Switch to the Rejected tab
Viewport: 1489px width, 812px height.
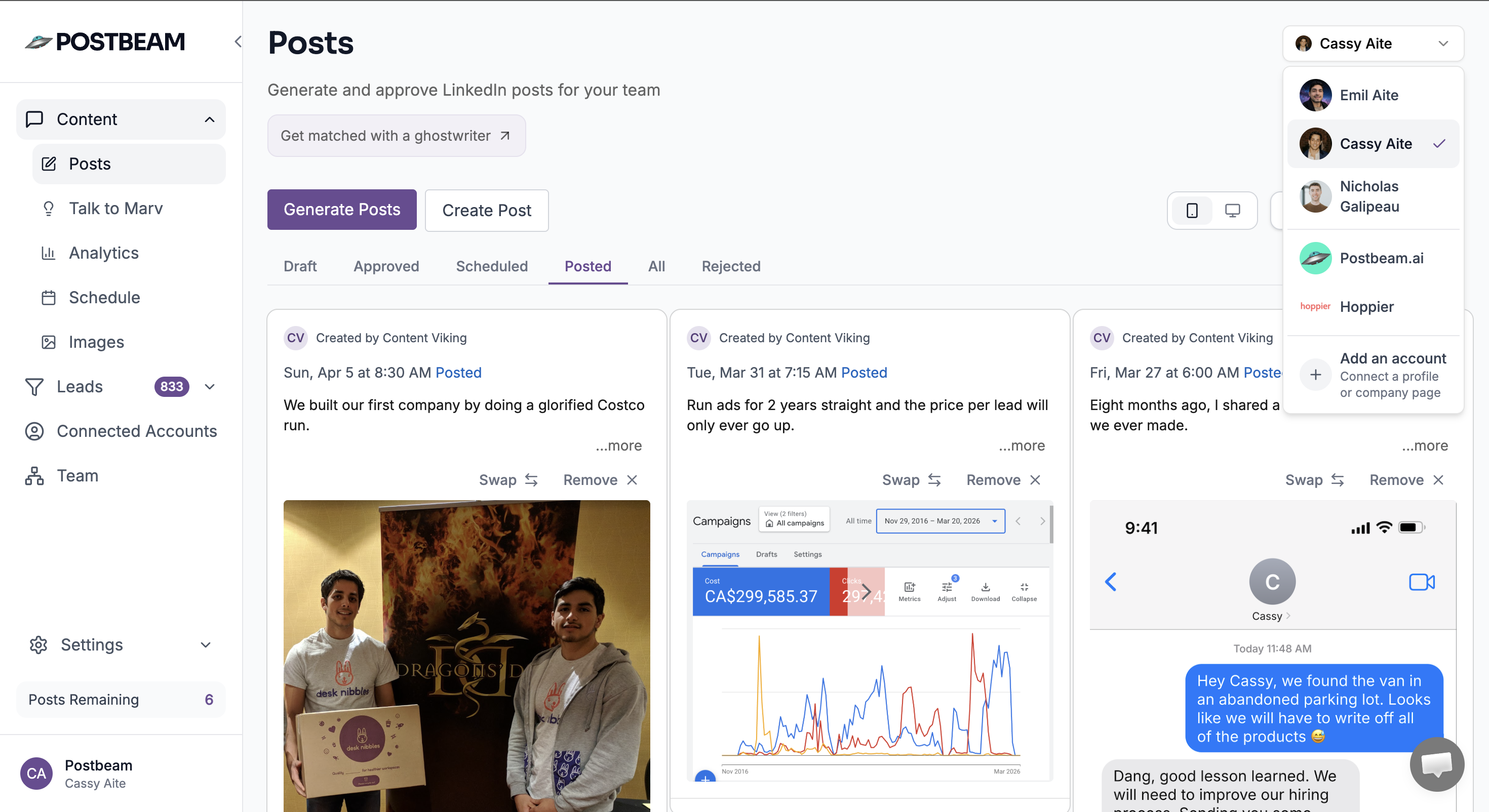(x=731, y=266)
